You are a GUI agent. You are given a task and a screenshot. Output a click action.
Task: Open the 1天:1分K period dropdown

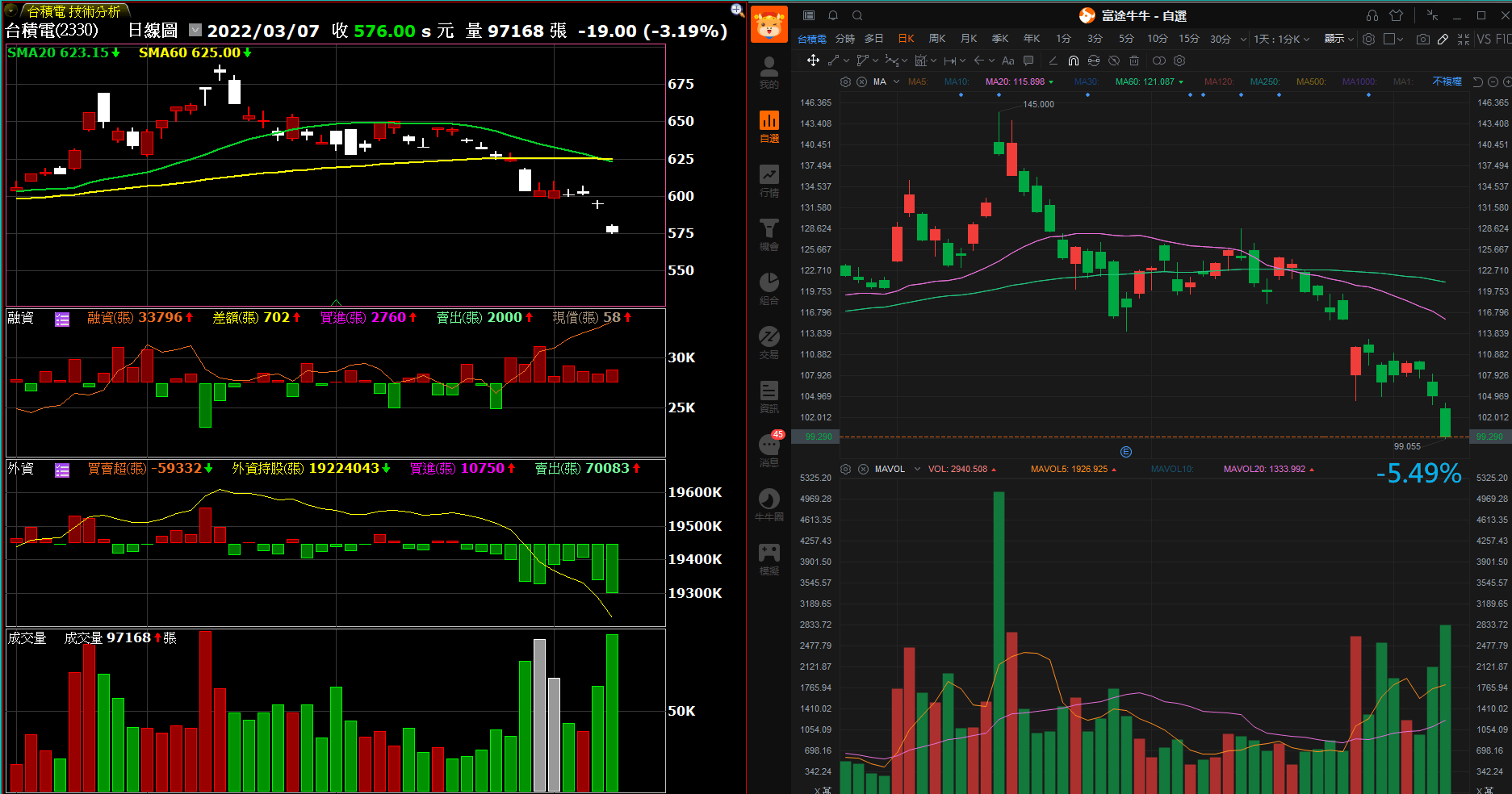pyautogui.click(x=1281, y=39)
